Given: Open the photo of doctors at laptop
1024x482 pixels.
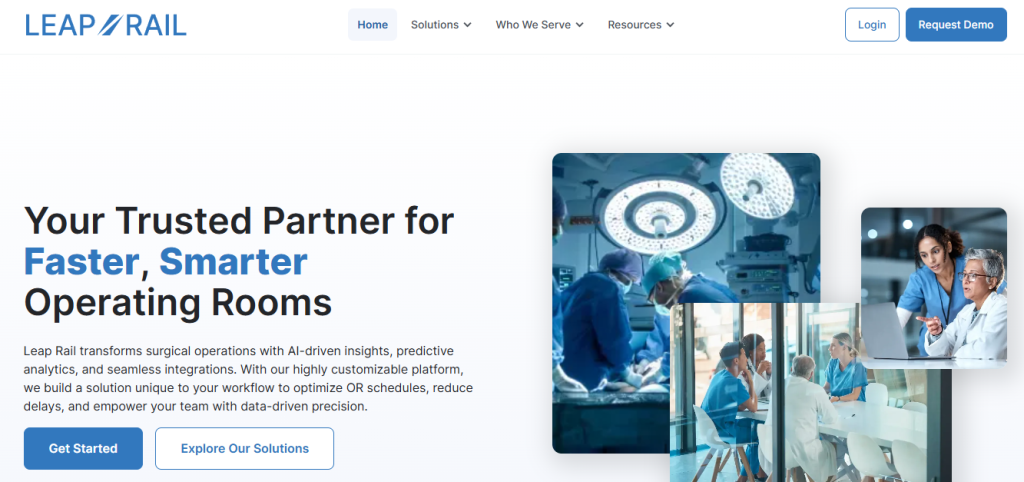Looking at the screenshot, I should click(934, 287).
